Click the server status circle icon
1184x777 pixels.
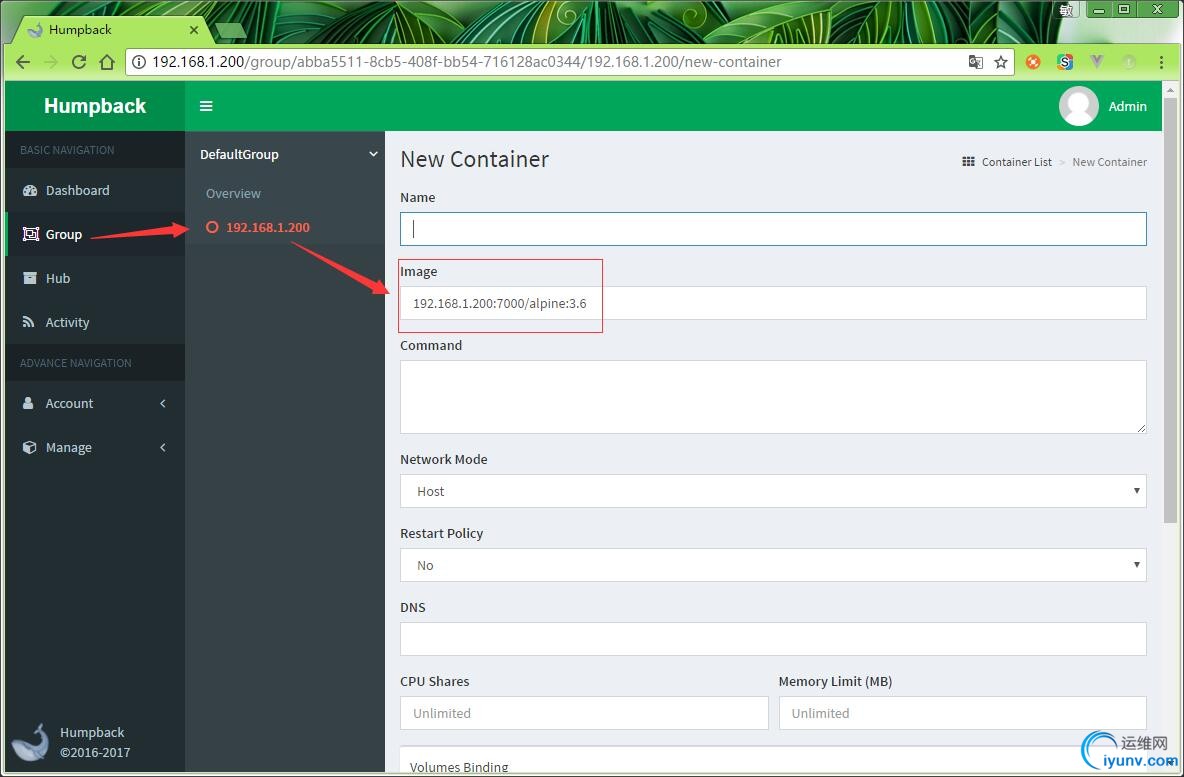(212, 227)
